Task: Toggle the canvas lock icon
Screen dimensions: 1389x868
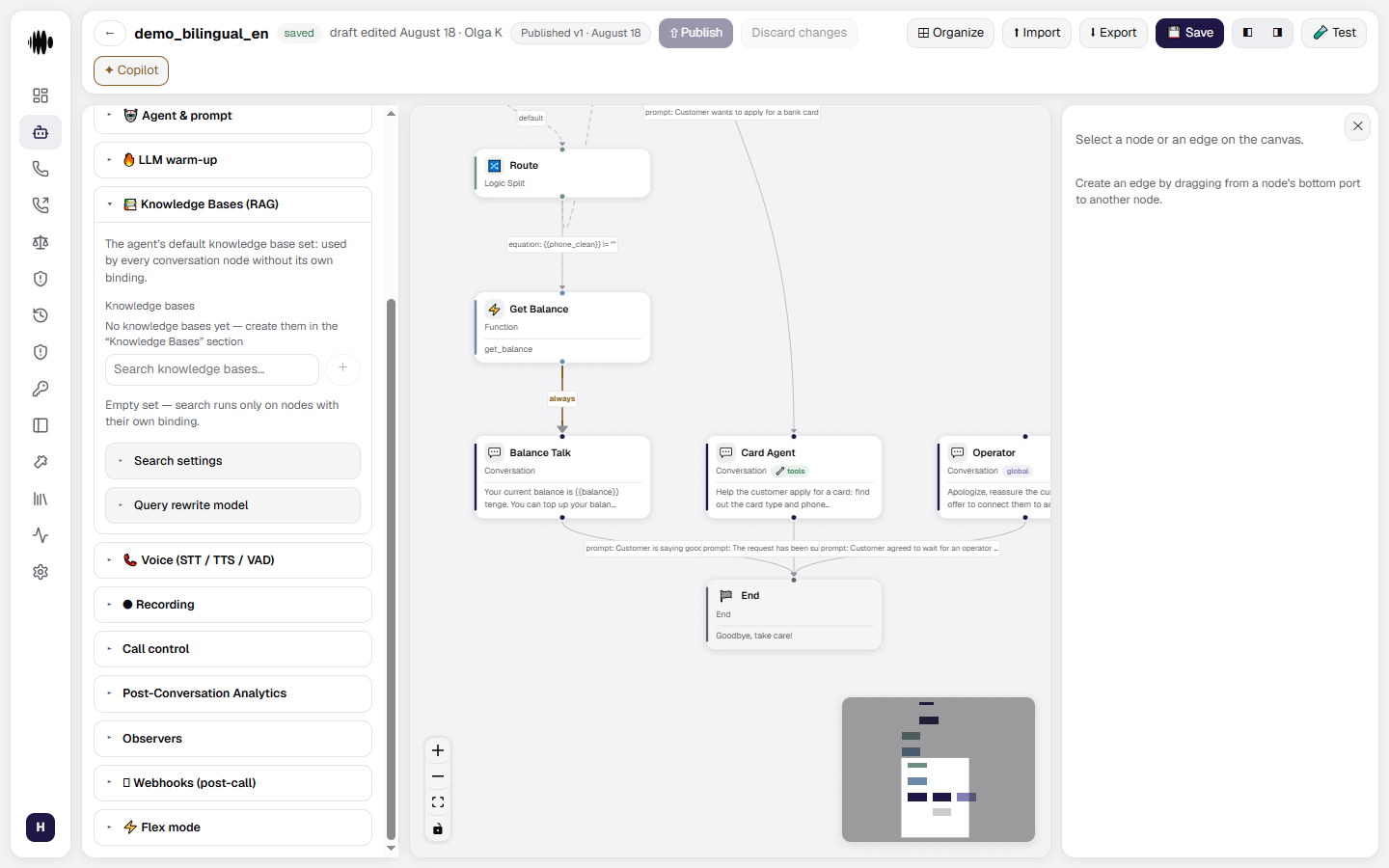Action: click(x=438, y=828)
